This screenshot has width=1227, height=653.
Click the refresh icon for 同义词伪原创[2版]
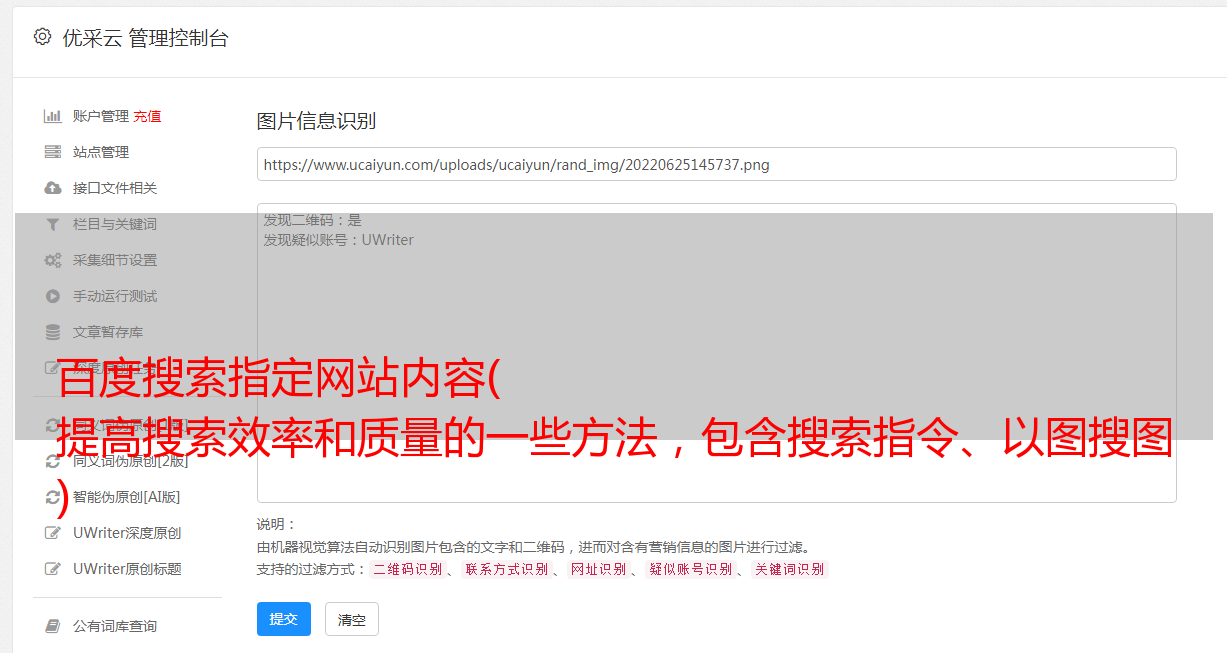53,461
